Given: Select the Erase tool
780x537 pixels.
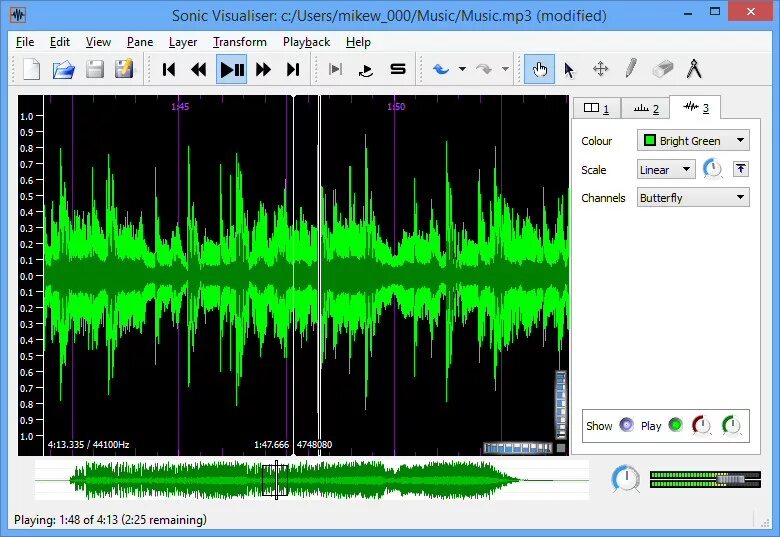Looking at the screenshot, I should coord(663,69).
